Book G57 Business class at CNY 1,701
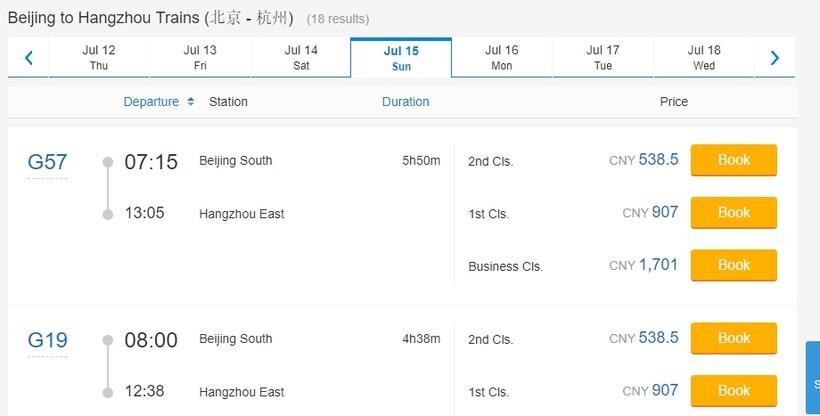The width and height of the screenshot is (820, 416). pyautogui.click(x=733, y=265)
